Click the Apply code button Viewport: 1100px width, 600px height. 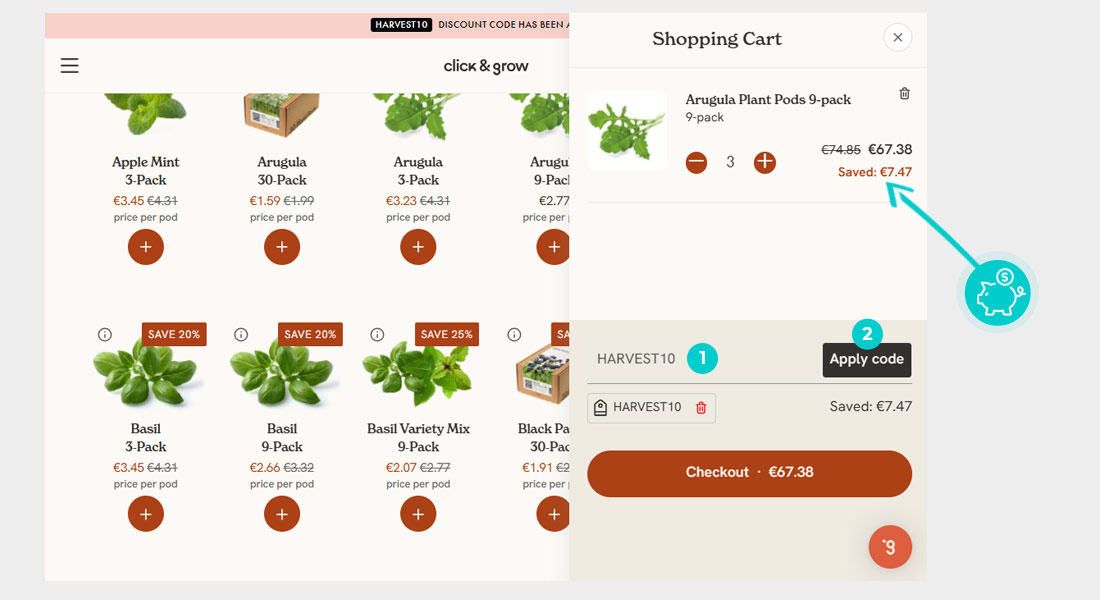866,360
